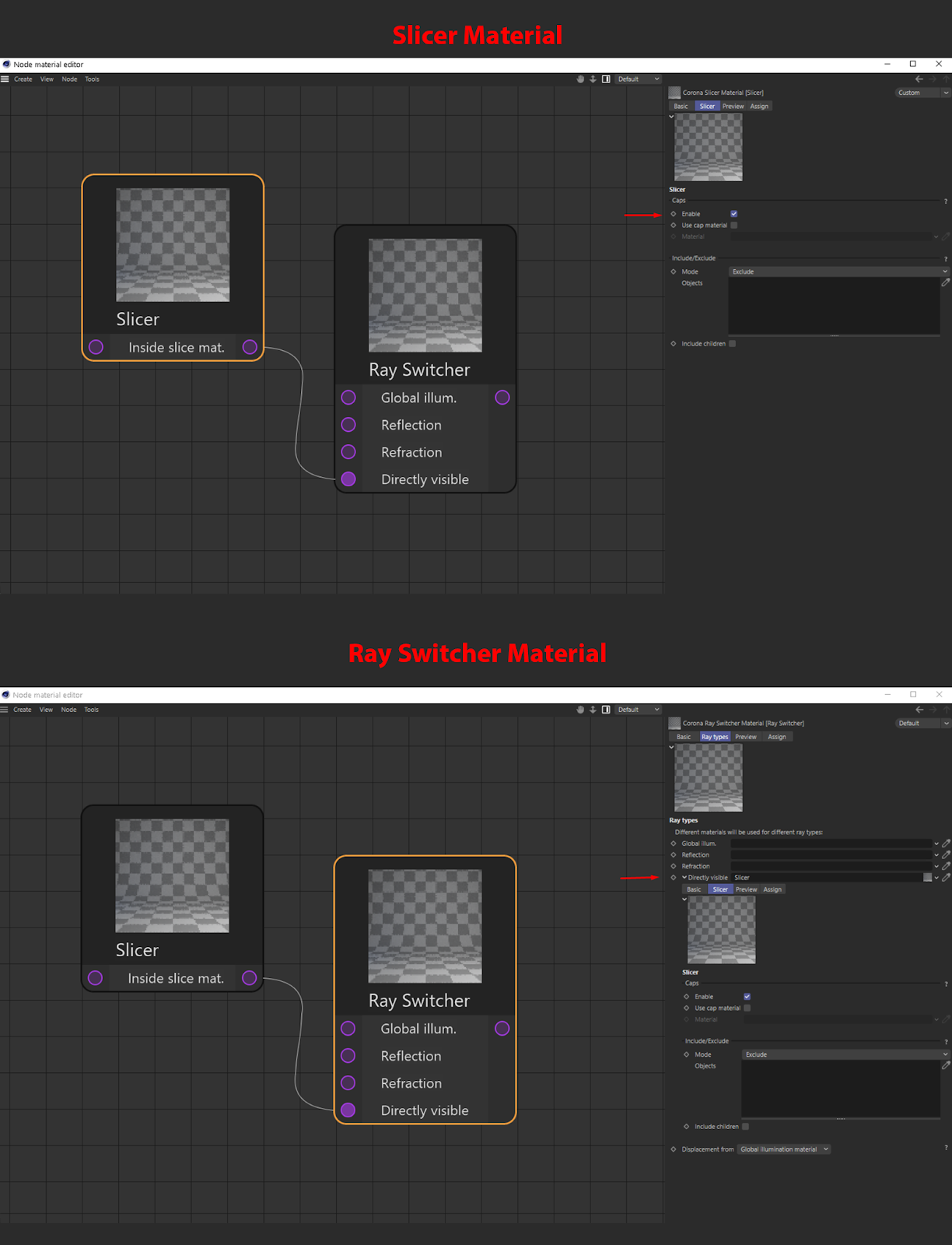This screenshot has height=1245, width=952.
Task: Click back arrow in top Slicer attributes panel
Action: point(919,79)
